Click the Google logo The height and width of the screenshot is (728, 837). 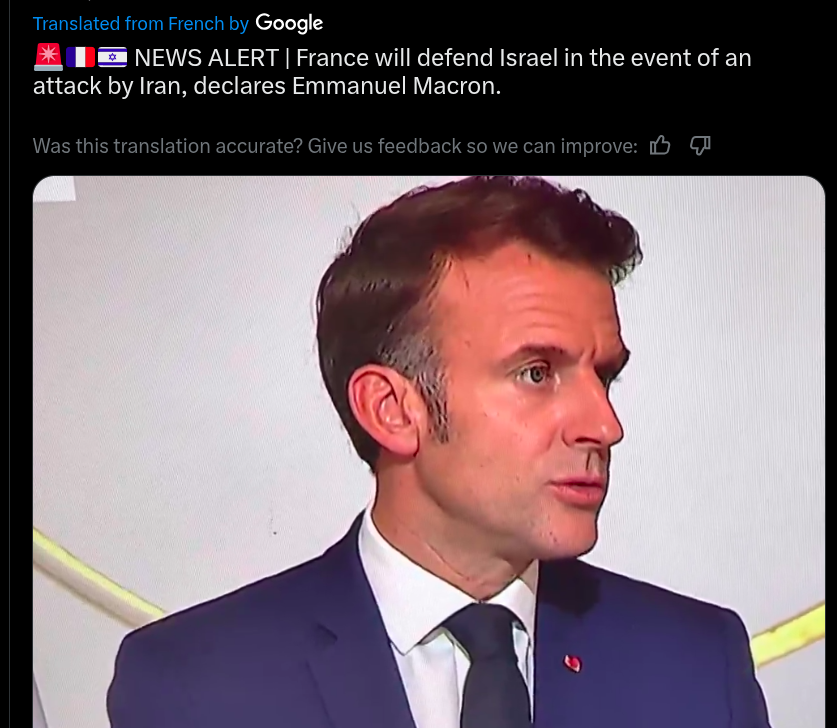(289, 23)
